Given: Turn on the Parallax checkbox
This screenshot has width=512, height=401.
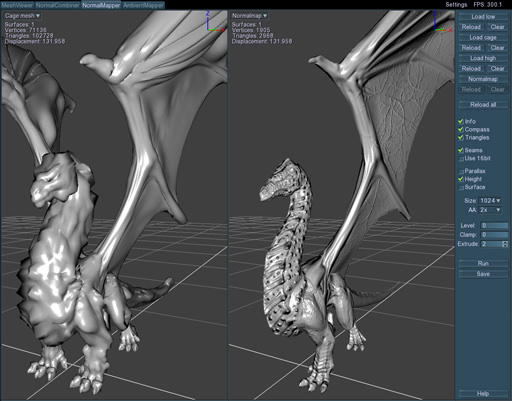Looking at the screenshot, I should (461, 171).
